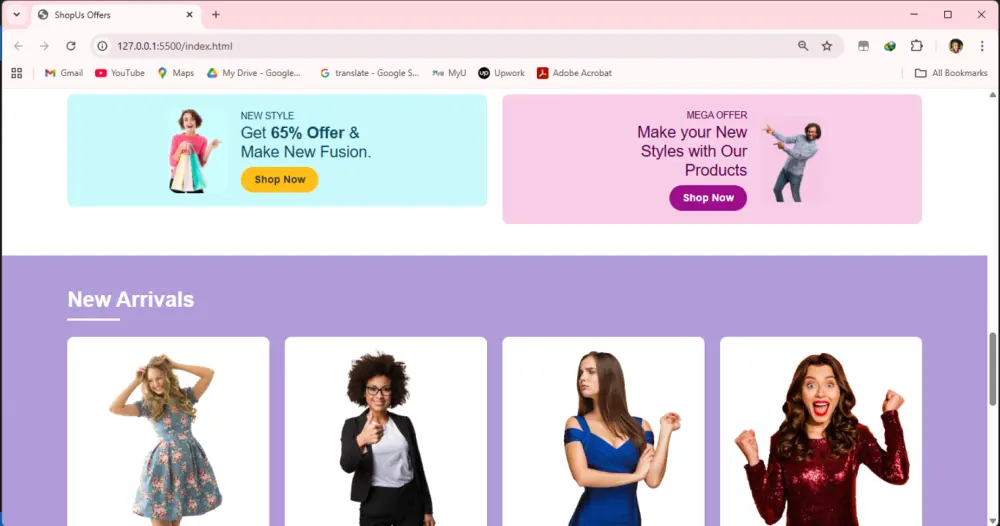Screen dimensions: 1000x526
Task: Reload the page with the refresh icon
Action: click(71, 46)
